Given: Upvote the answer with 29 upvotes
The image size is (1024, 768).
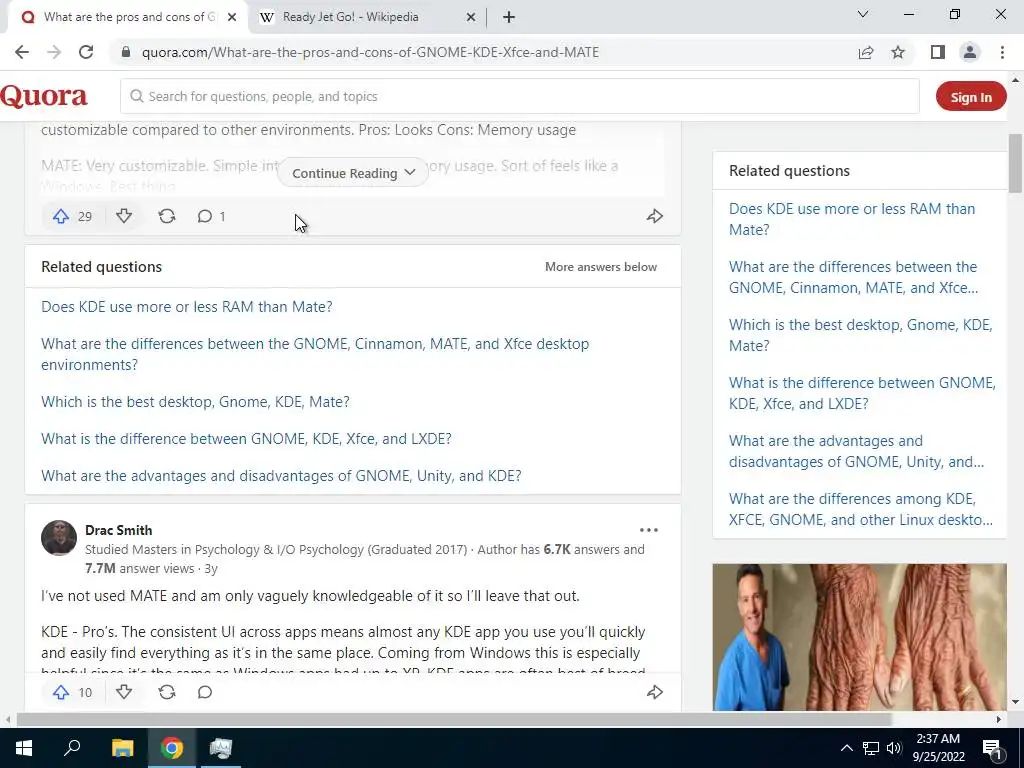Looking at the screenshot, I should pyautogui.click(x=61, y=216).
